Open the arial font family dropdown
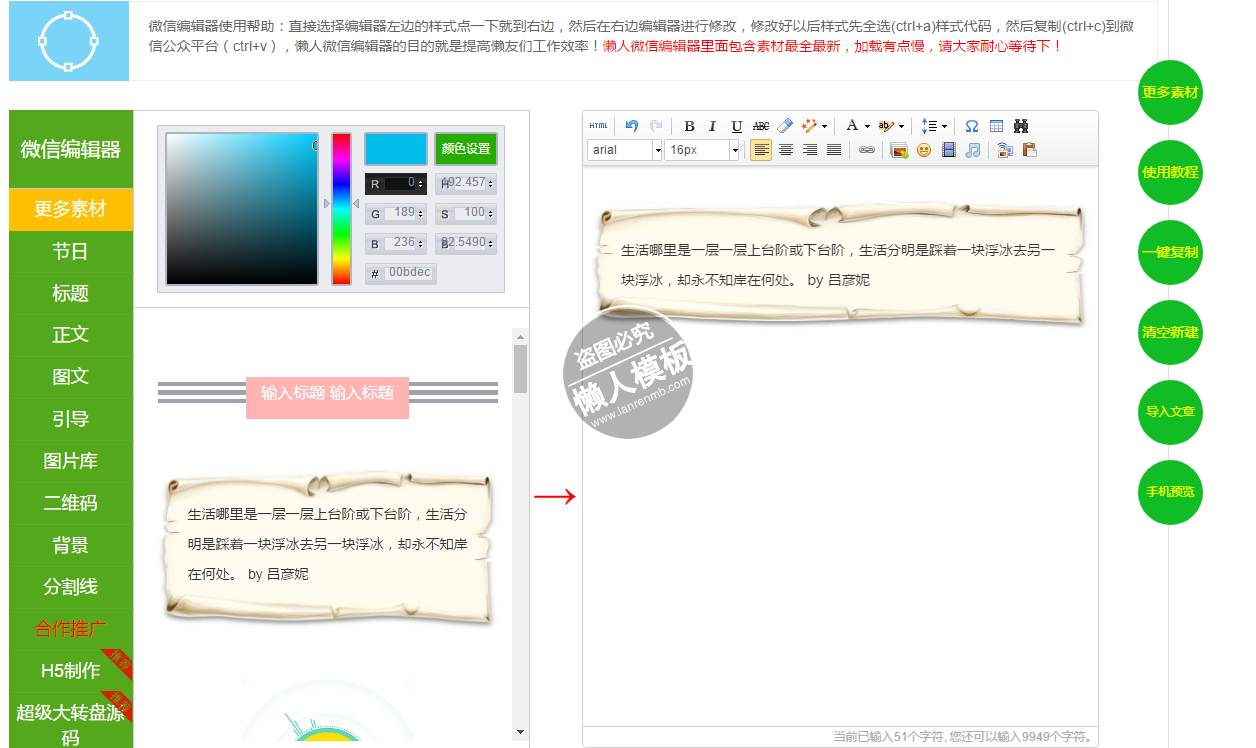This screenshot has height=748, width=1256. (x=625, y=150)
